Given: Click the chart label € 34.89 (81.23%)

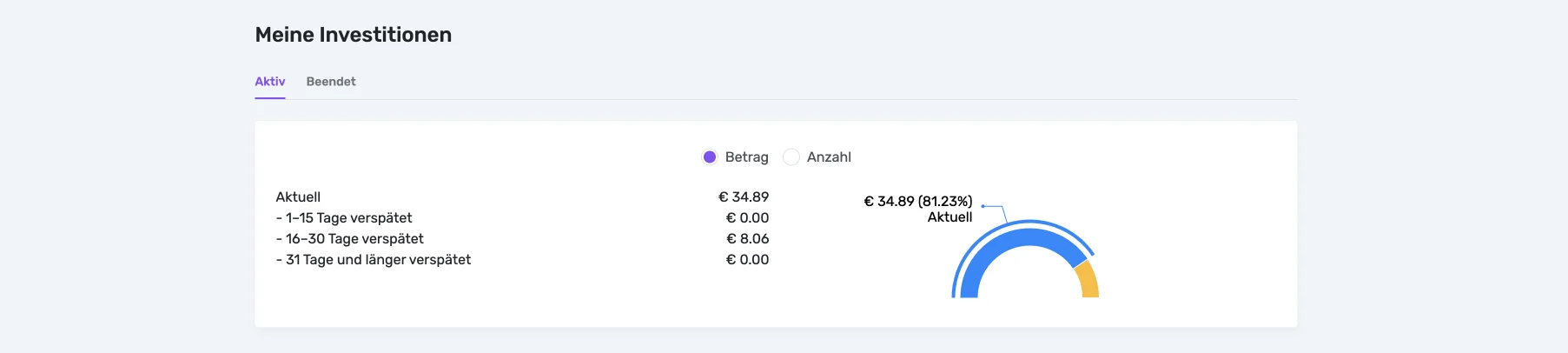Looking at the screenshot, I should (x=917, y=201).
